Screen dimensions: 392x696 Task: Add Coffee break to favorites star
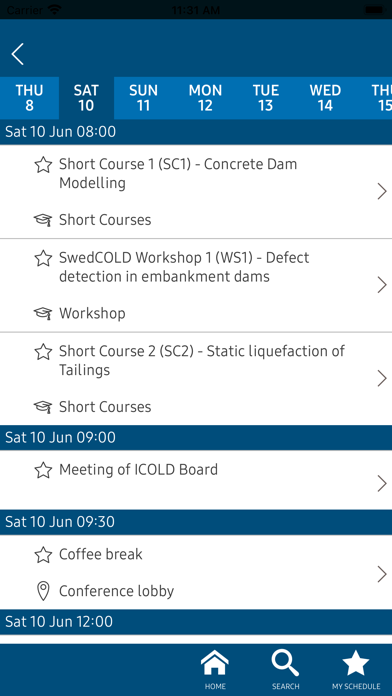coord(43,555)
